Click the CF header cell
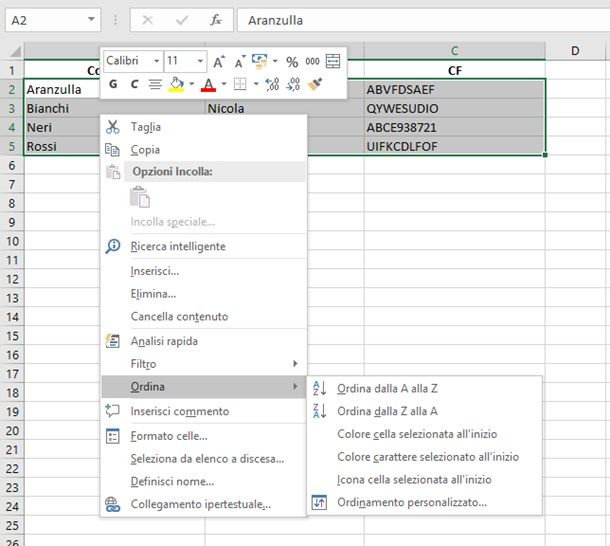This screenshot has width=610, height=546. tap(455, 70)
